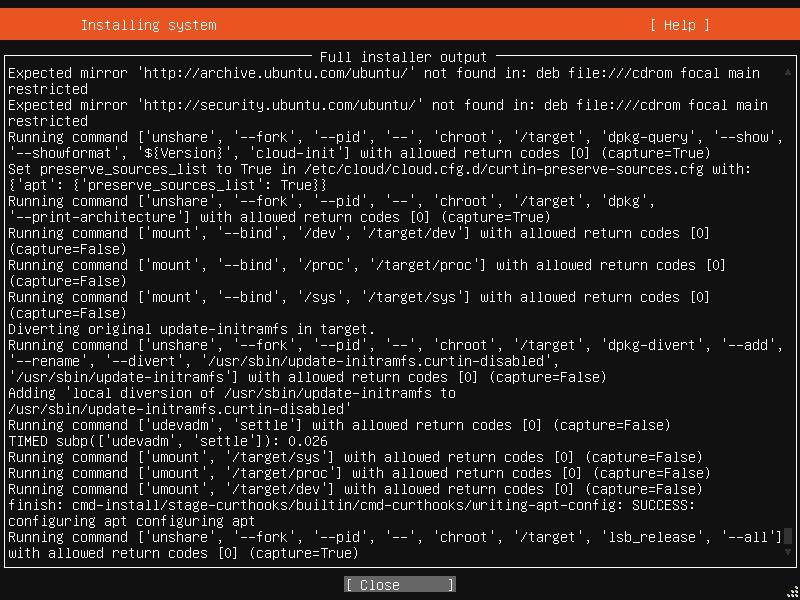Image resolution: width=800 pixels, height=600 pixels.
Task: Click the 'Full installer output' panel title
Action: [x=403, y=57]
